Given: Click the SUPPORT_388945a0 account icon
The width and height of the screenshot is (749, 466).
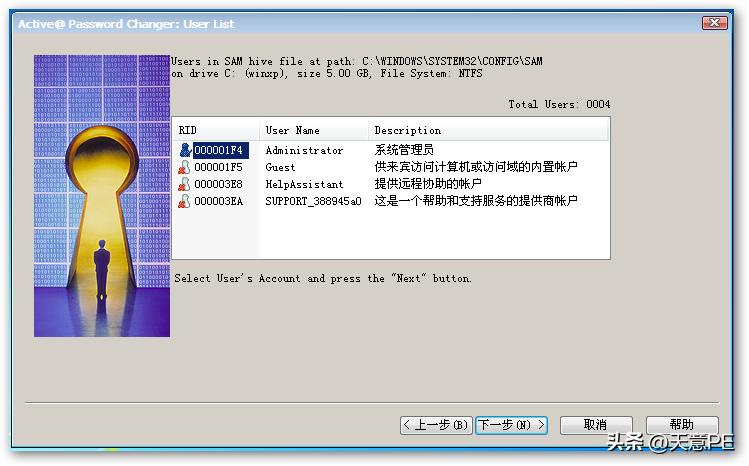Looking at the screenshot, I should tap(184, 201).
